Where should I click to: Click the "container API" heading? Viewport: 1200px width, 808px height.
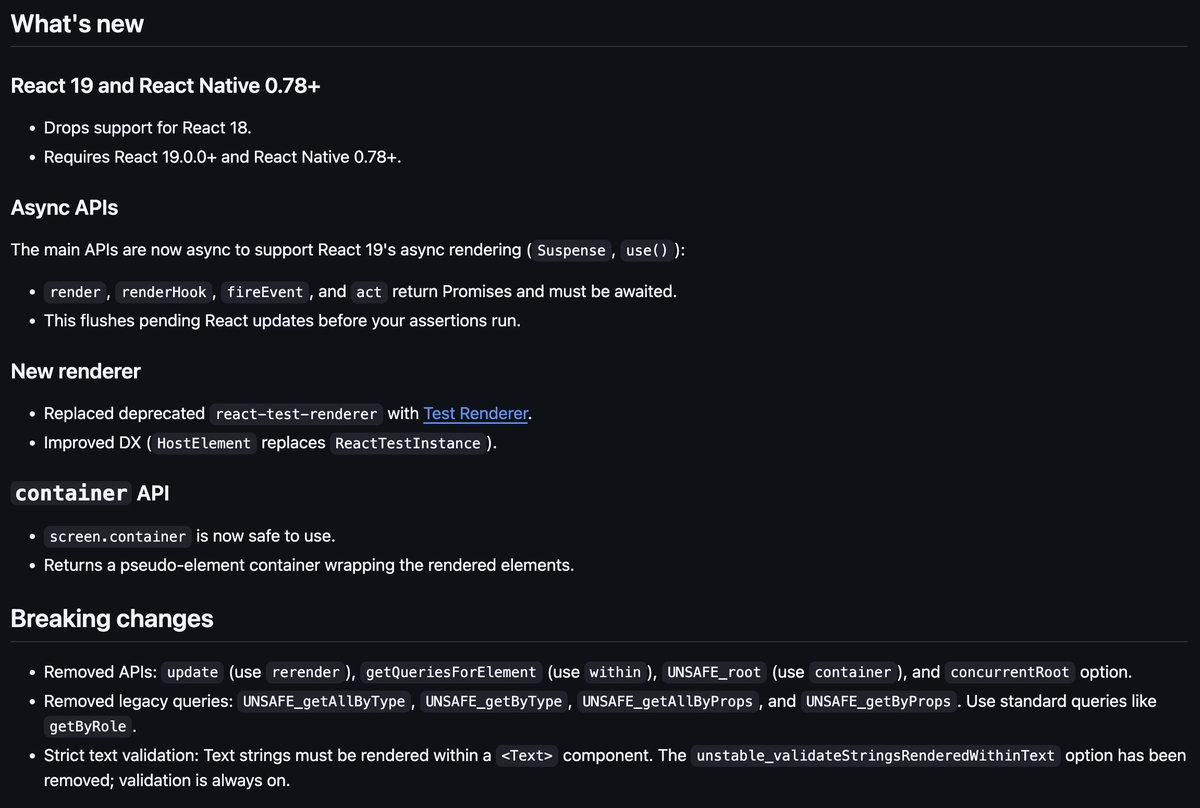90,493
